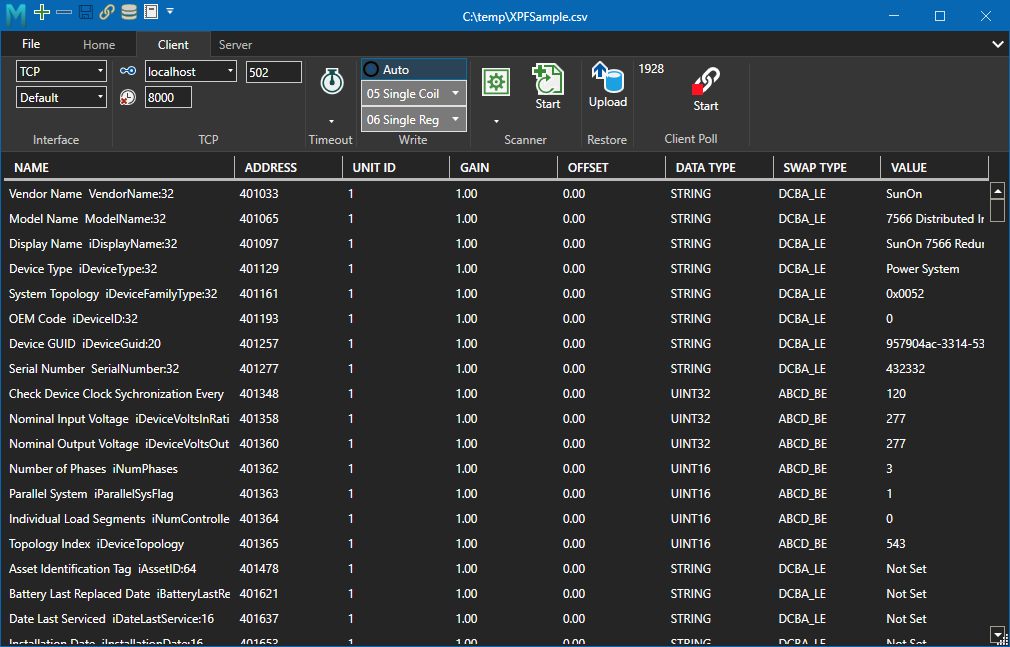Click the SWAP TYPE column header
1010x647 pixels.
(826, 168)
